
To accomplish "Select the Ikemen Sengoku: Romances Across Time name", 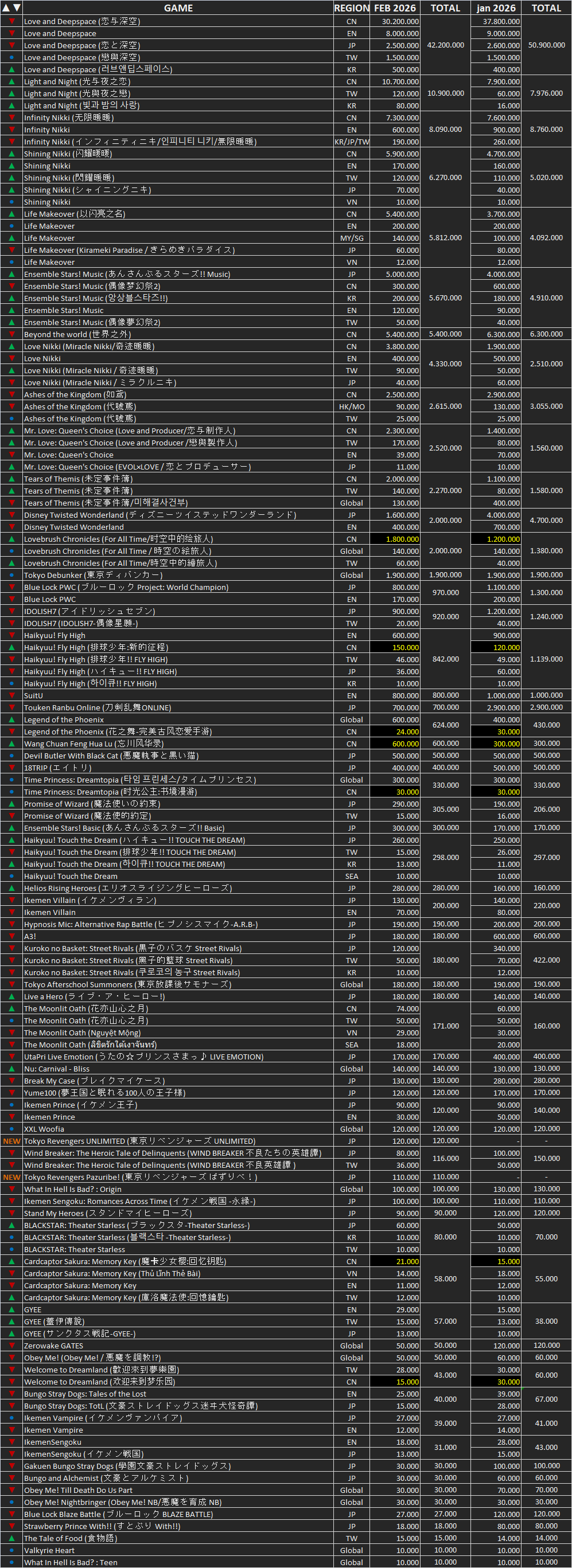I will (139, 1202).
